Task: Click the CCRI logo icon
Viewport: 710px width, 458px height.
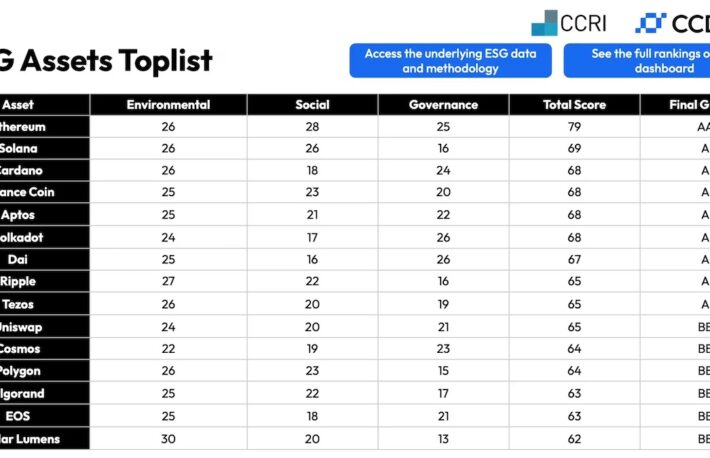Action: pos(544,23)
